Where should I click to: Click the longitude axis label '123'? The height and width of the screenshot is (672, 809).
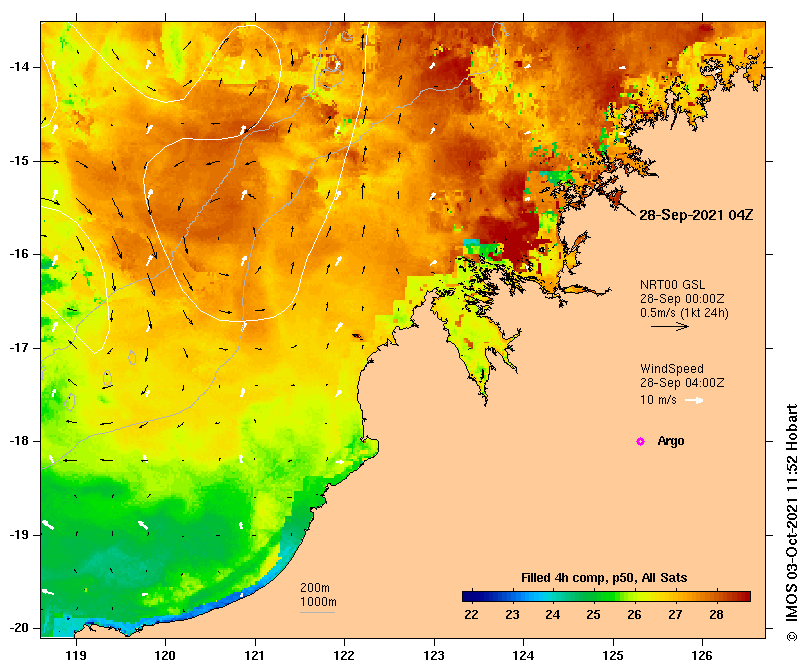pyautogui.click(x=434, y=655)
